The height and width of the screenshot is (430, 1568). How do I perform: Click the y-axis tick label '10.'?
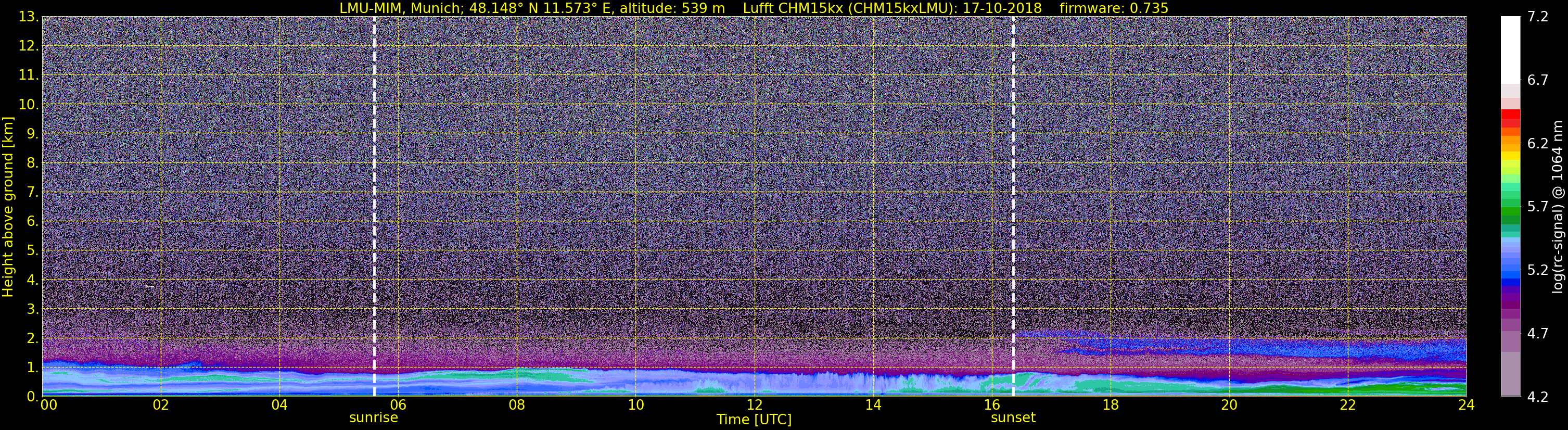28,104
